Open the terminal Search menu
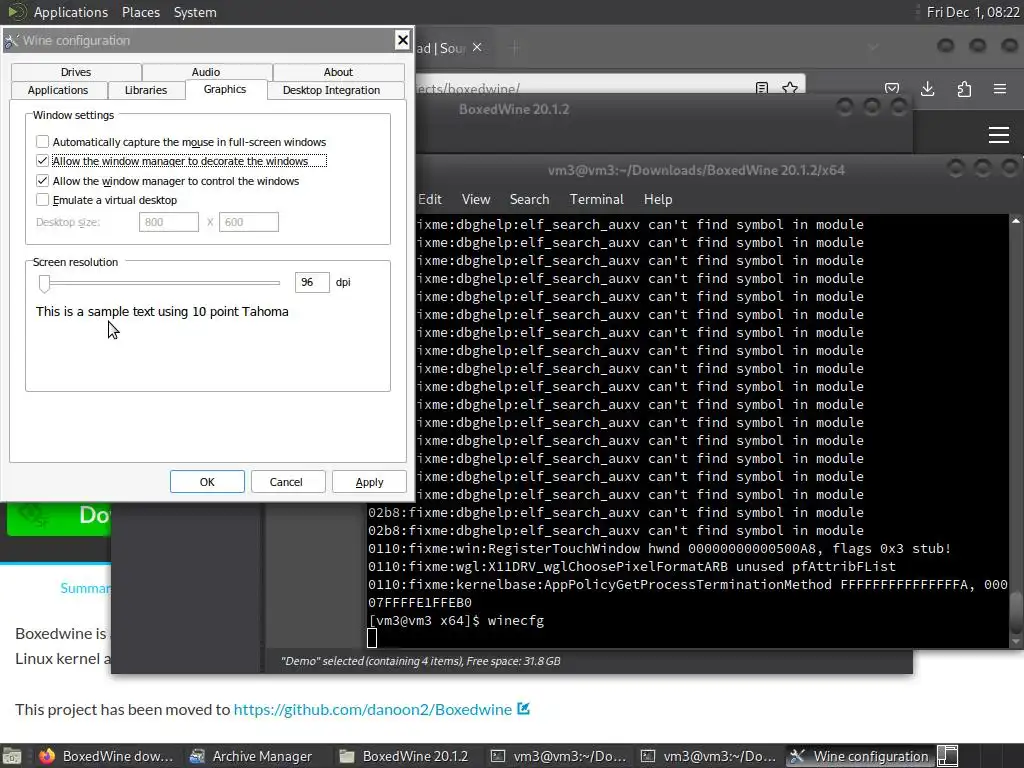 pos(529,199)
